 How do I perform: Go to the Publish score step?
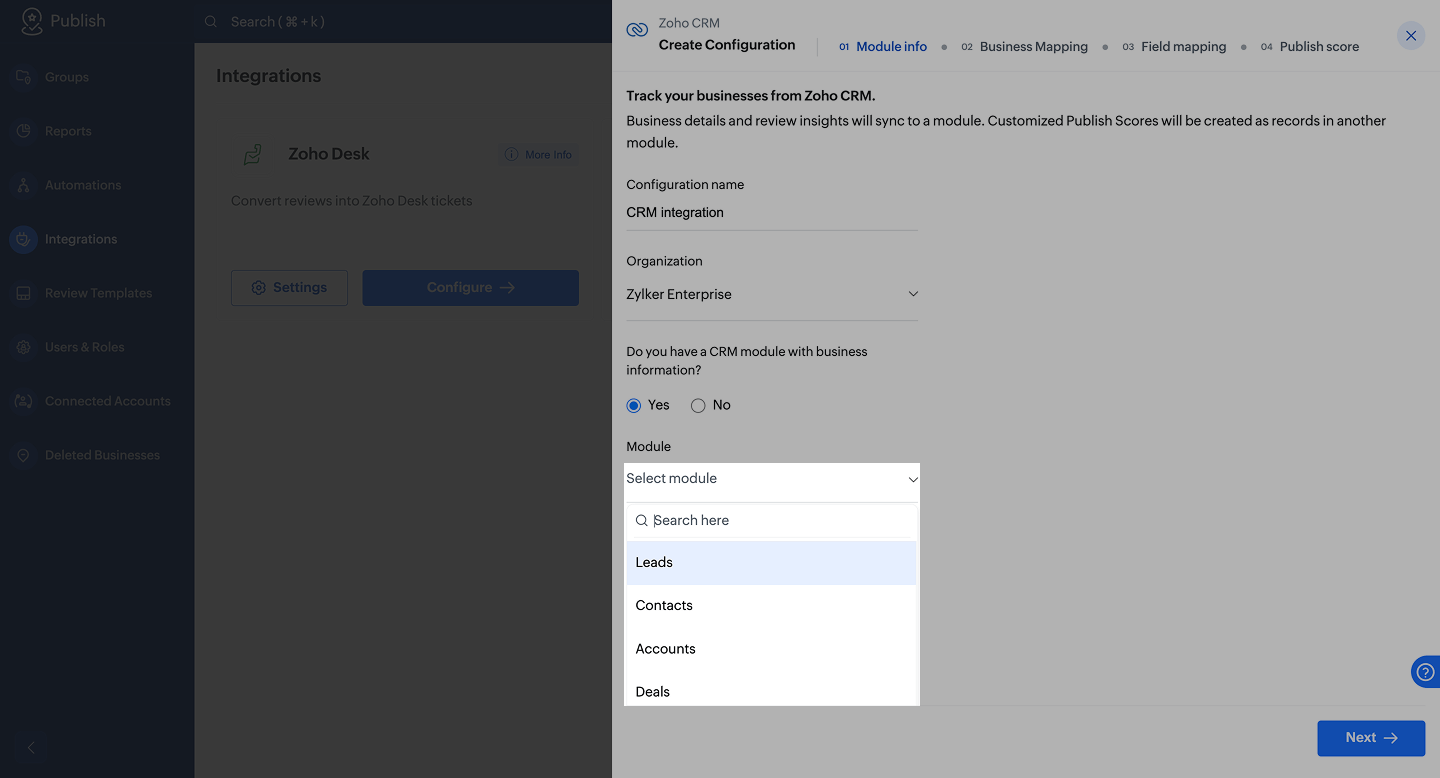pyautogui.click(x=1310, y=47)
